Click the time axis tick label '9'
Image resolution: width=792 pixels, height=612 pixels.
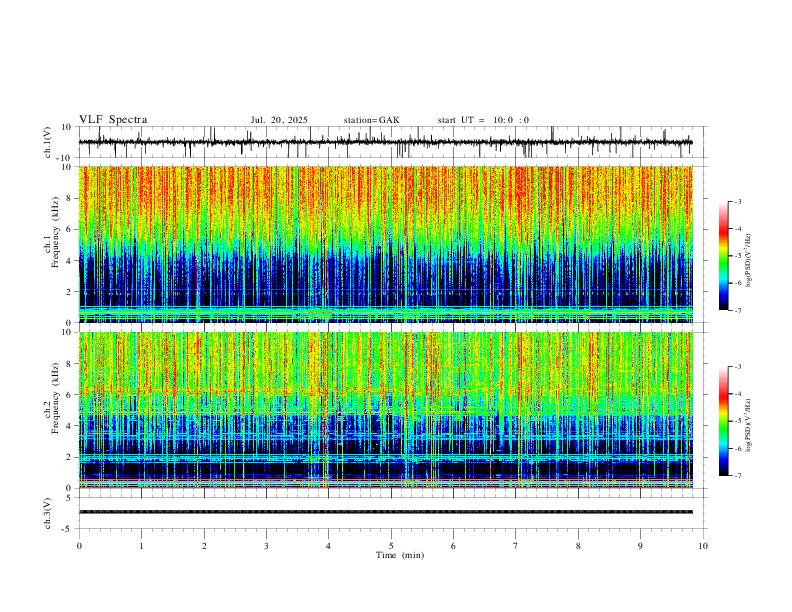(640, 546)
